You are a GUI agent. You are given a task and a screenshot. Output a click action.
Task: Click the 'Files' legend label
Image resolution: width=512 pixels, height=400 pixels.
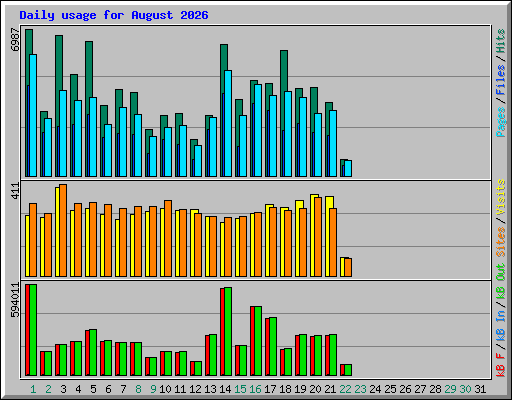(x=501, y=80)
